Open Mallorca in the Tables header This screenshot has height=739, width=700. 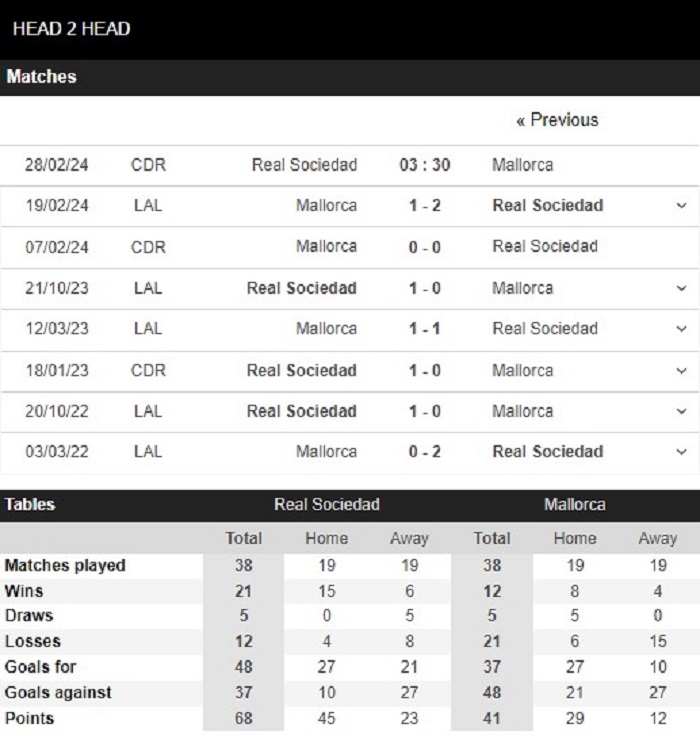(575, 505)
